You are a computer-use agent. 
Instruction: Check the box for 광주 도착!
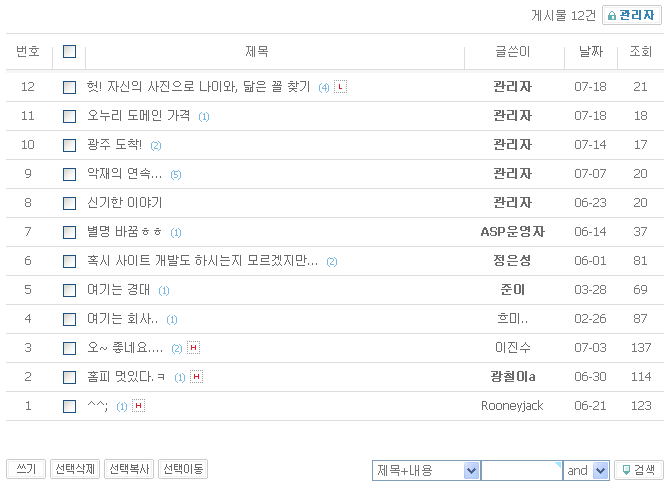pyautogui.click(x=69, y=145)
